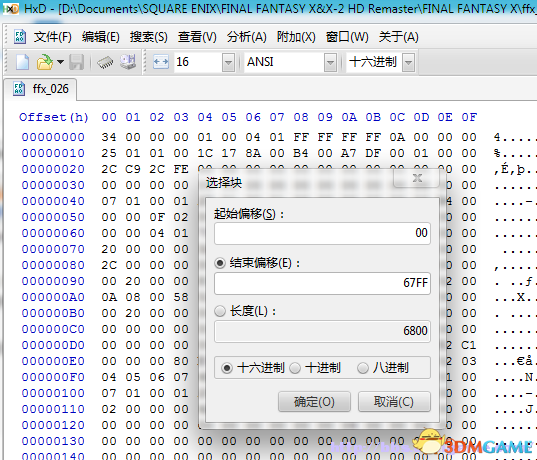Click the HxD document icon in menu bar

pos(20,37)
